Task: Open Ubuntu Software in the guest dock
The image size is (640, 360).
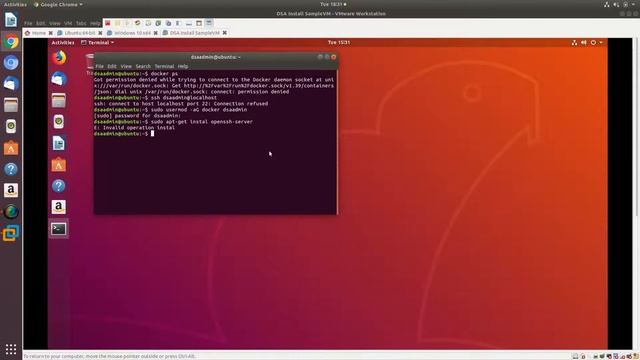Action: pos(59,165)
